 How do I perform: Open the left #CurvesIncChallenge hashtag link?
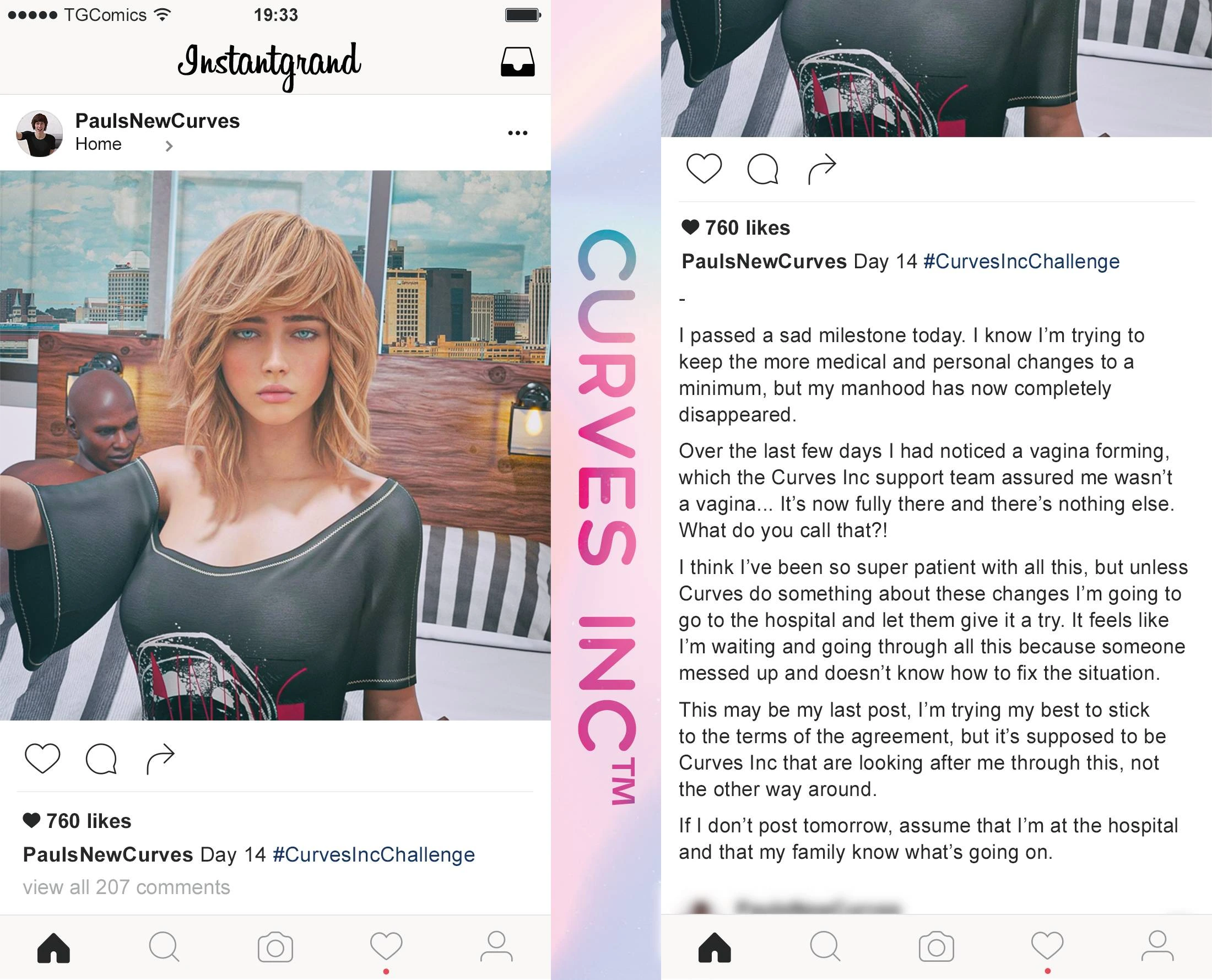click(373, 854)
